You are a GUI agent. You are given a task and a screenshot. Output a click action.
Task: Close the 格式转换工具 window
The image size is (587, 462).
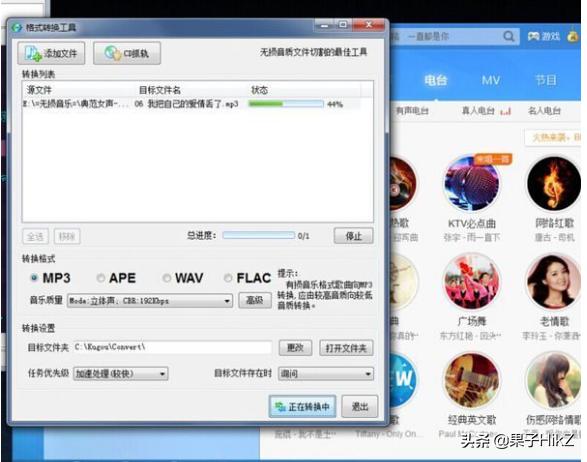[x=369, y=25]
